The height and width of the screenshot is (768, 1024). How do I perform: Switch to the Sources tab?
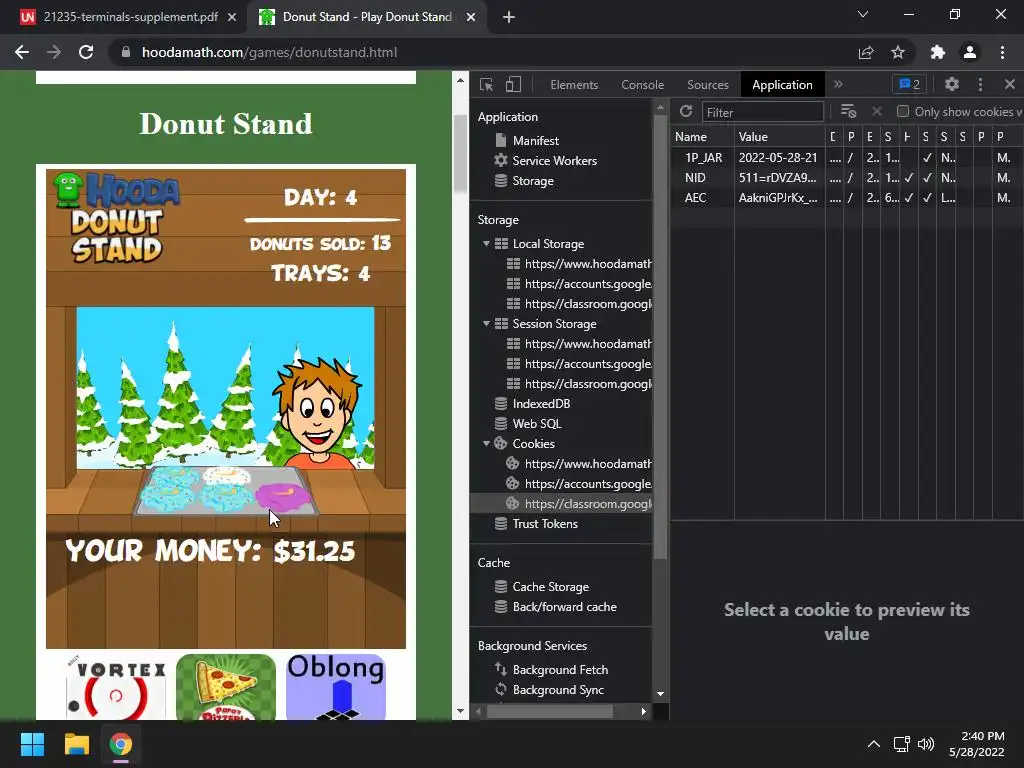point(707,85)
